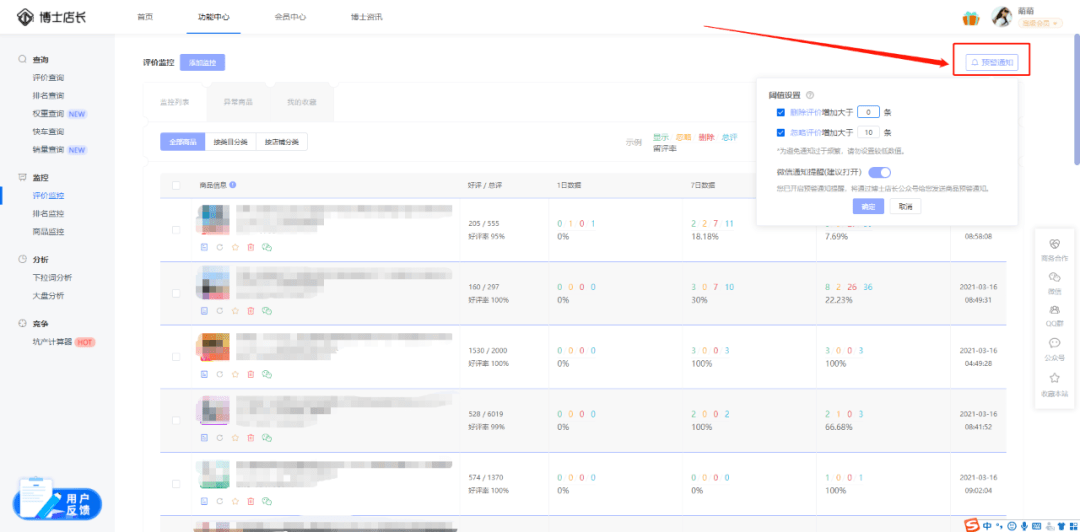
Task: Click the 确定 button in the popup
Action: (x=868, y=206)
